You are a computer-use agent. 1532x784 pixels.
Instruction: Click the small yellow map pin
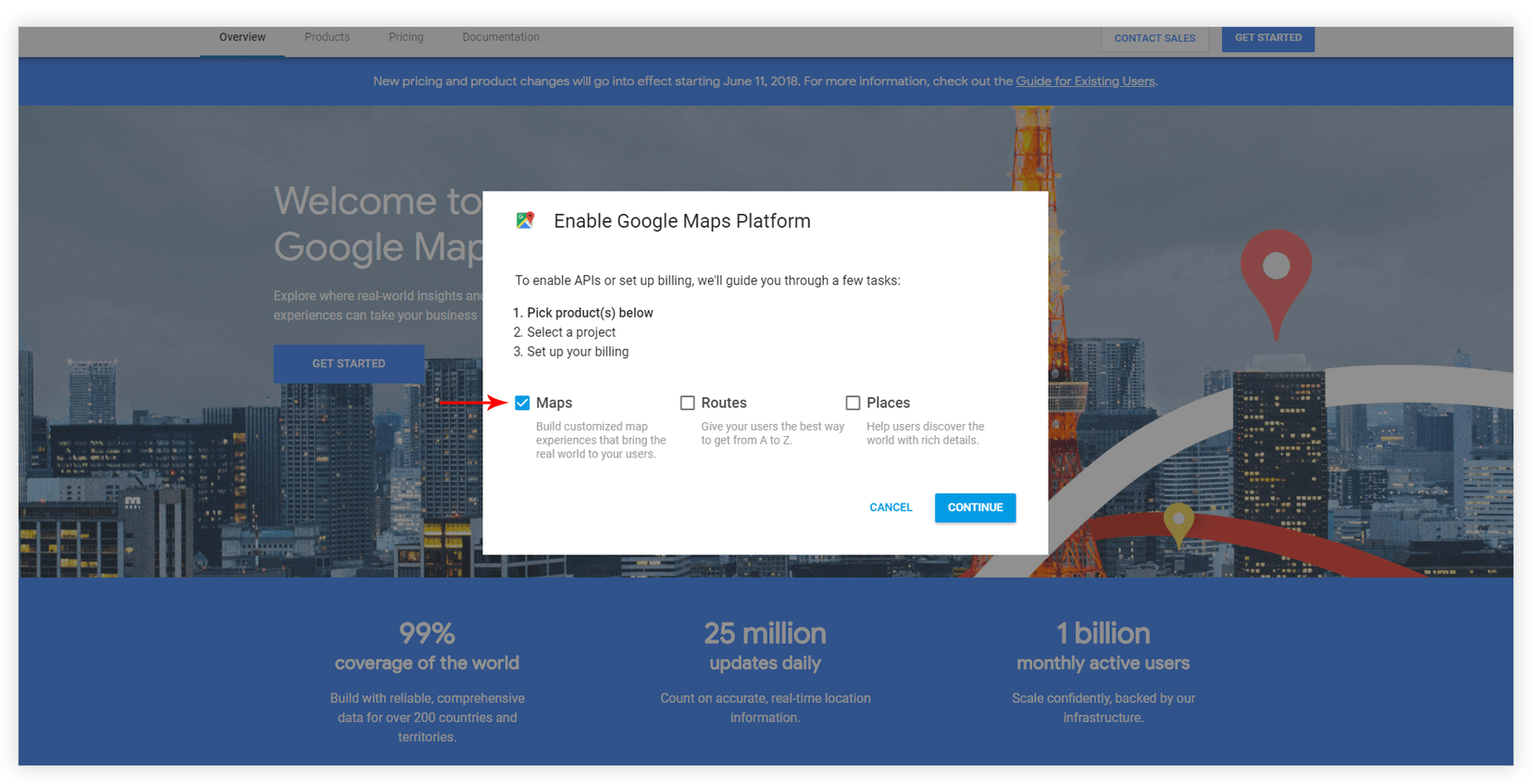(1177, 521)
